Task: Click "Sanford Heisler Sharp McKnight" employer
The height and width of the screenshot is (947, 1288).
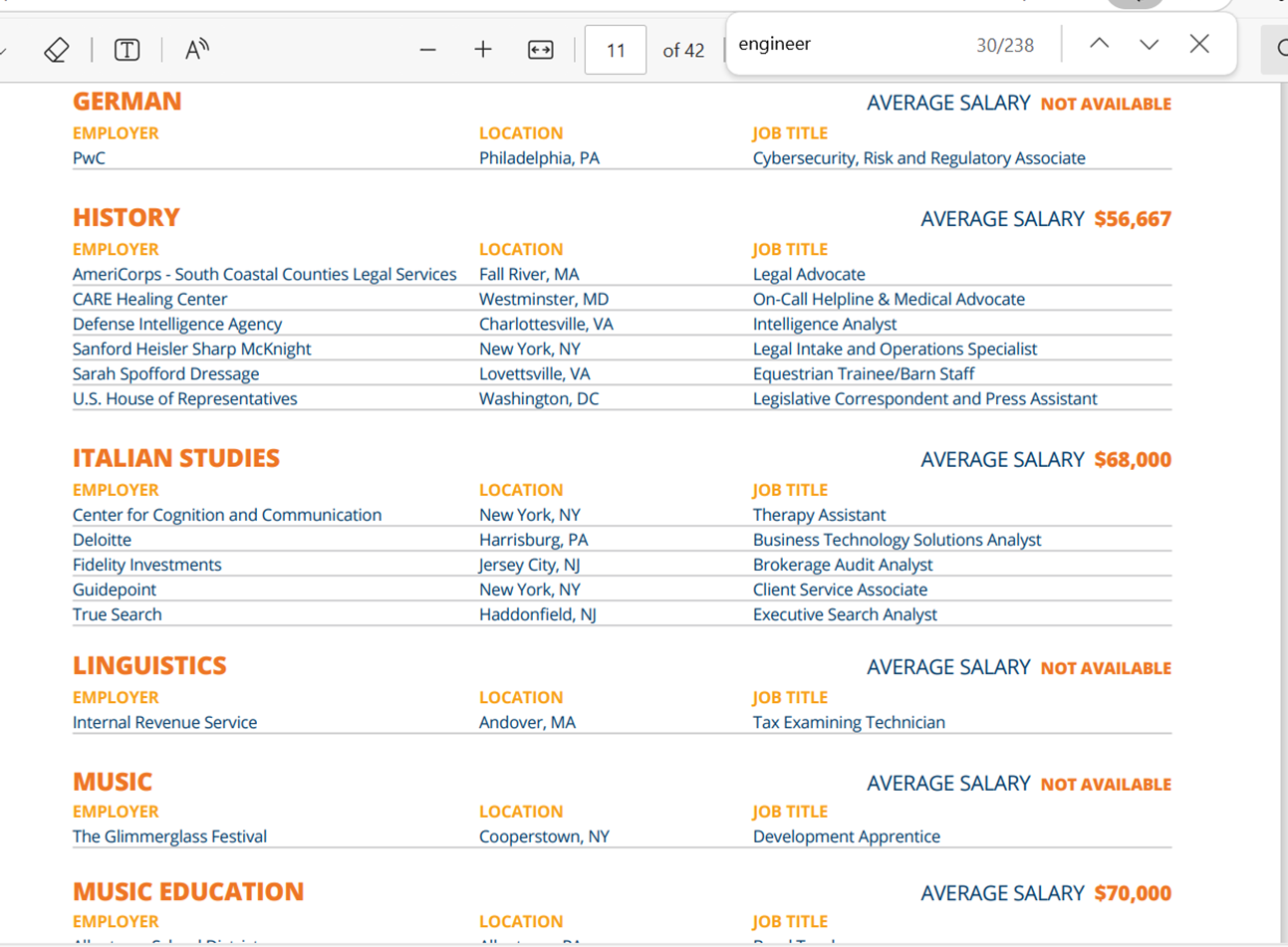Action: (x=192, y=349)
